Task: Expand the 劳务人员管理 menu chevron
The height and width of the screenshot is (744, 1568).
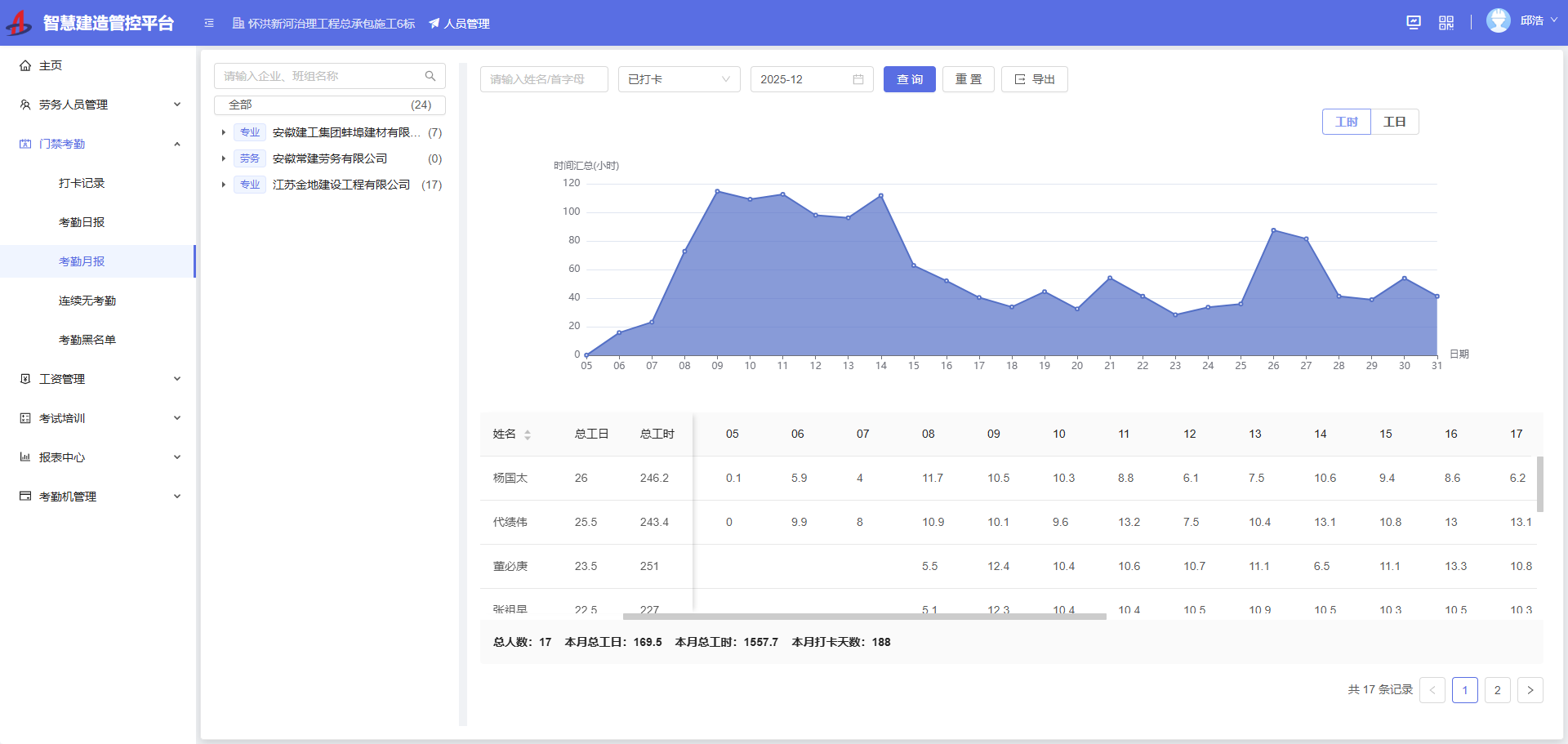Action: [x=177, y=105]
